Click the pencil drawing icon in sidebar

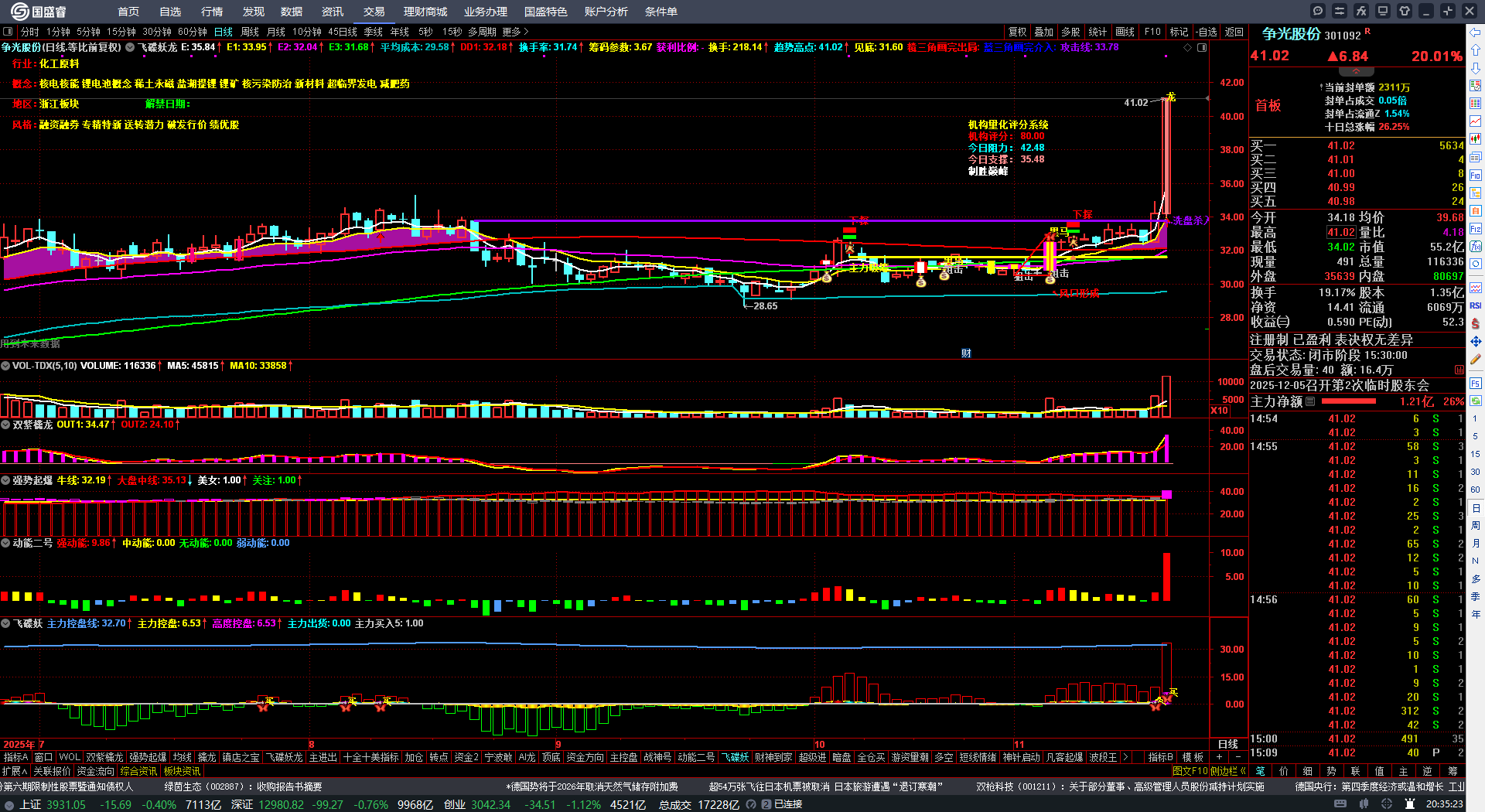[1476, 359]
